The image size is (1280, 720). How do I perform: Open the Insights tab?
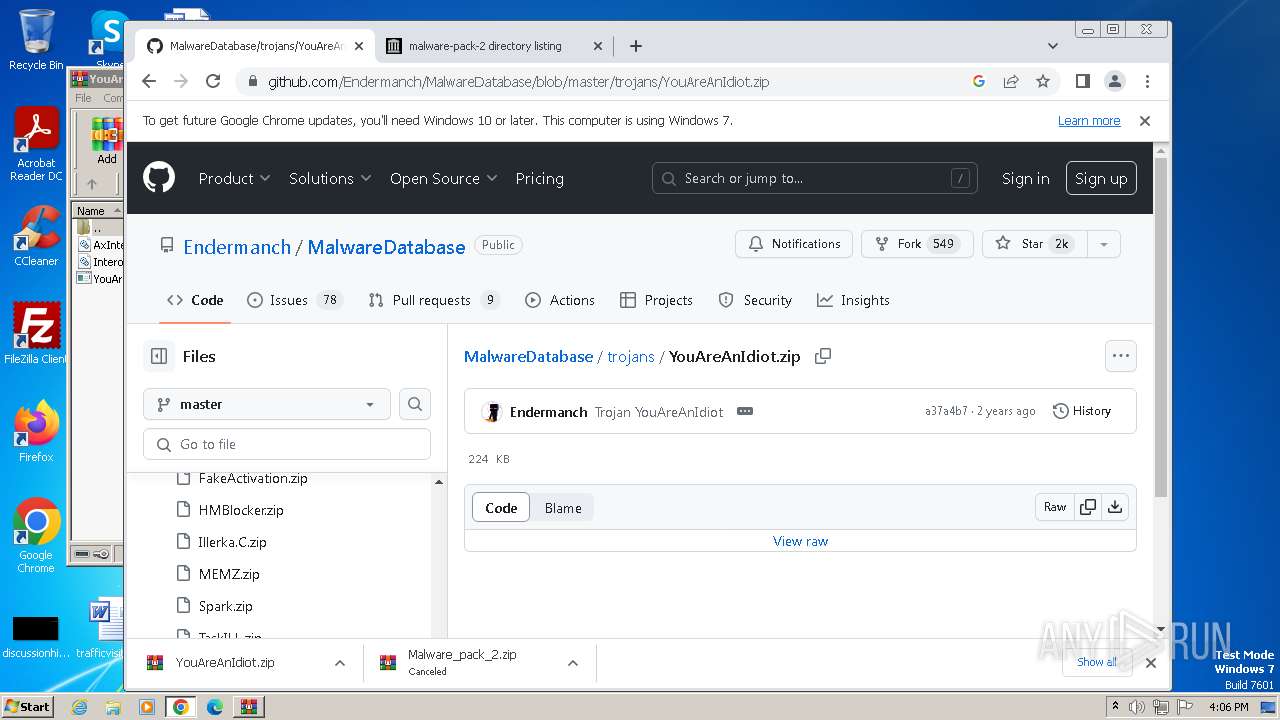(853, 300)
